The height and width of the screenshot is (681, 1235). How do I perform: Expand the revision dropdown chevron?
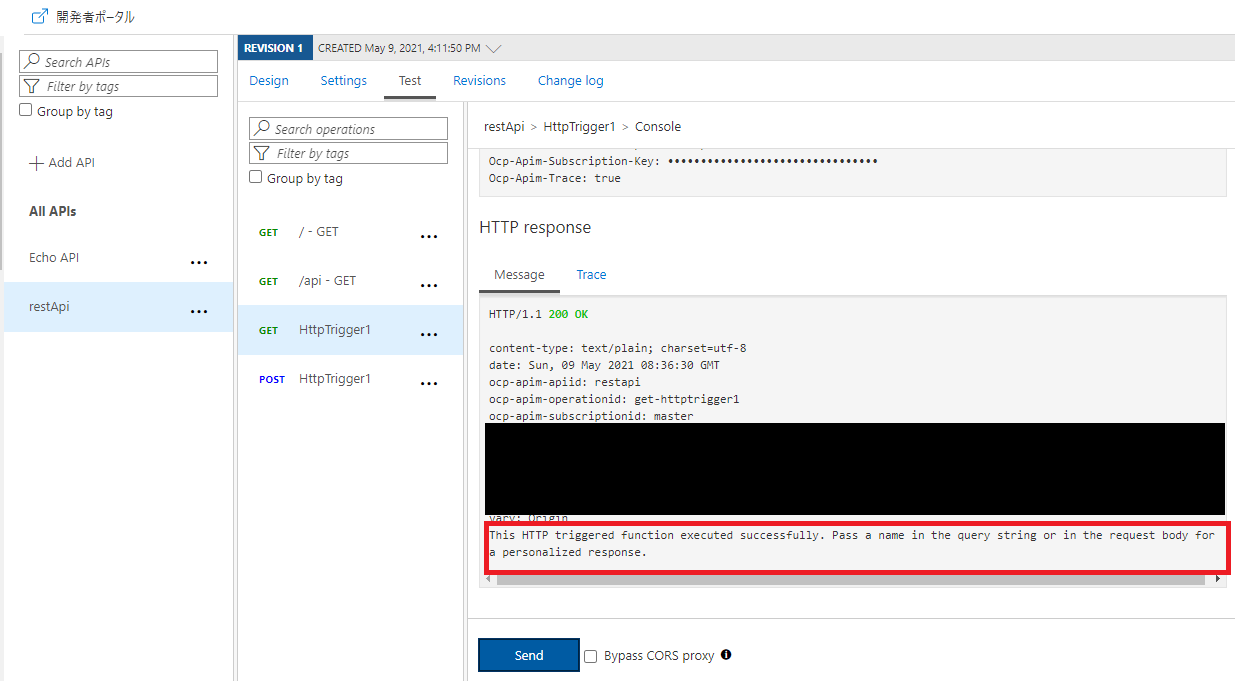(x=493, y=48)
